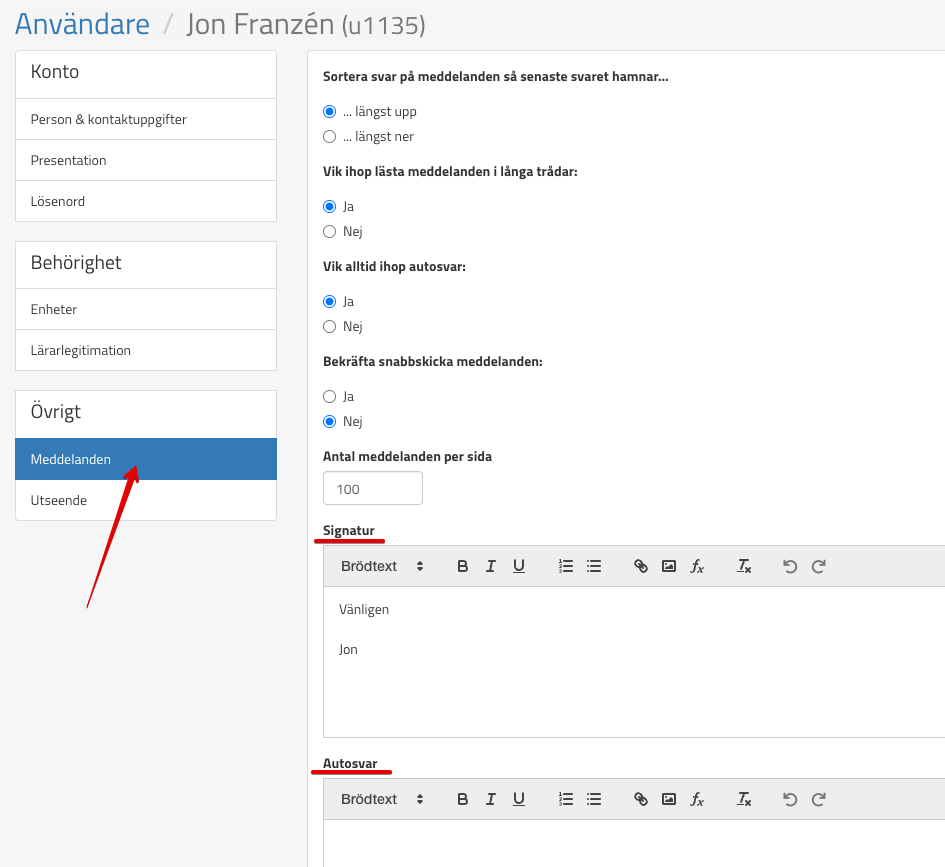Toggle bold in Signatur editor toolbar

click(x=463, y=566)
